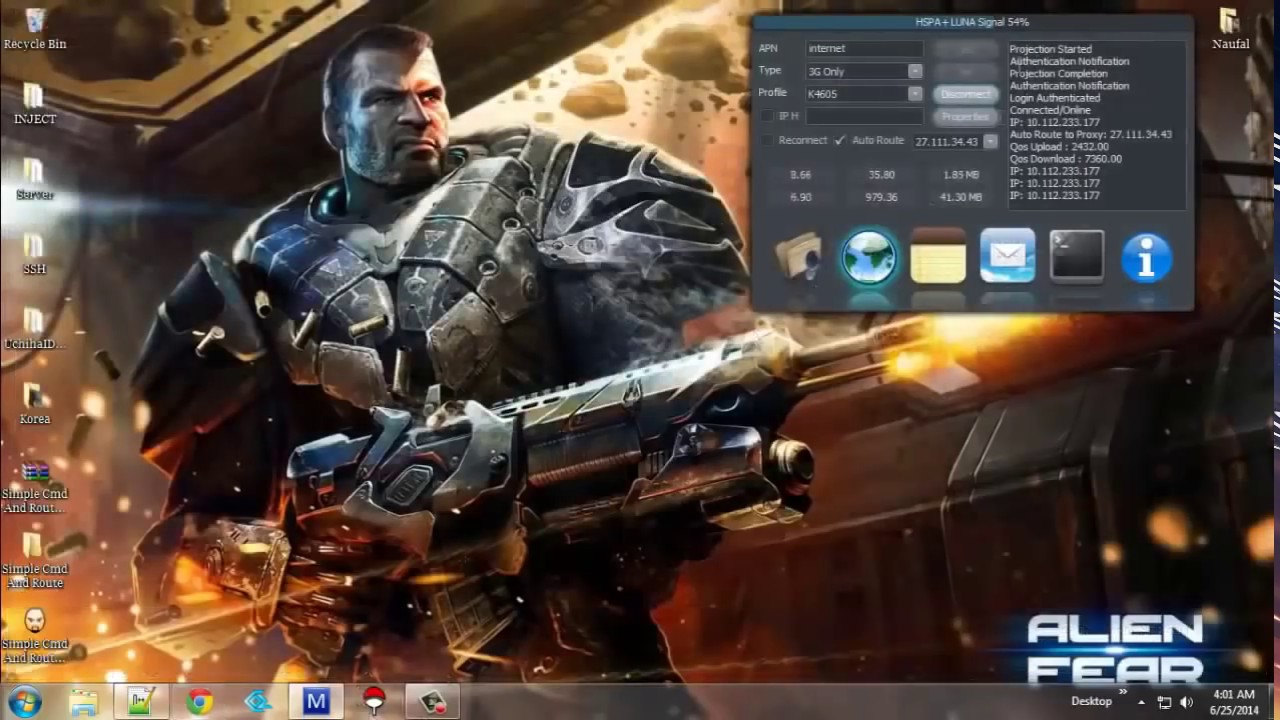The image size is (1280, 720).
Task: Open the blue M app on taskbar
Action: pos(316,702)
